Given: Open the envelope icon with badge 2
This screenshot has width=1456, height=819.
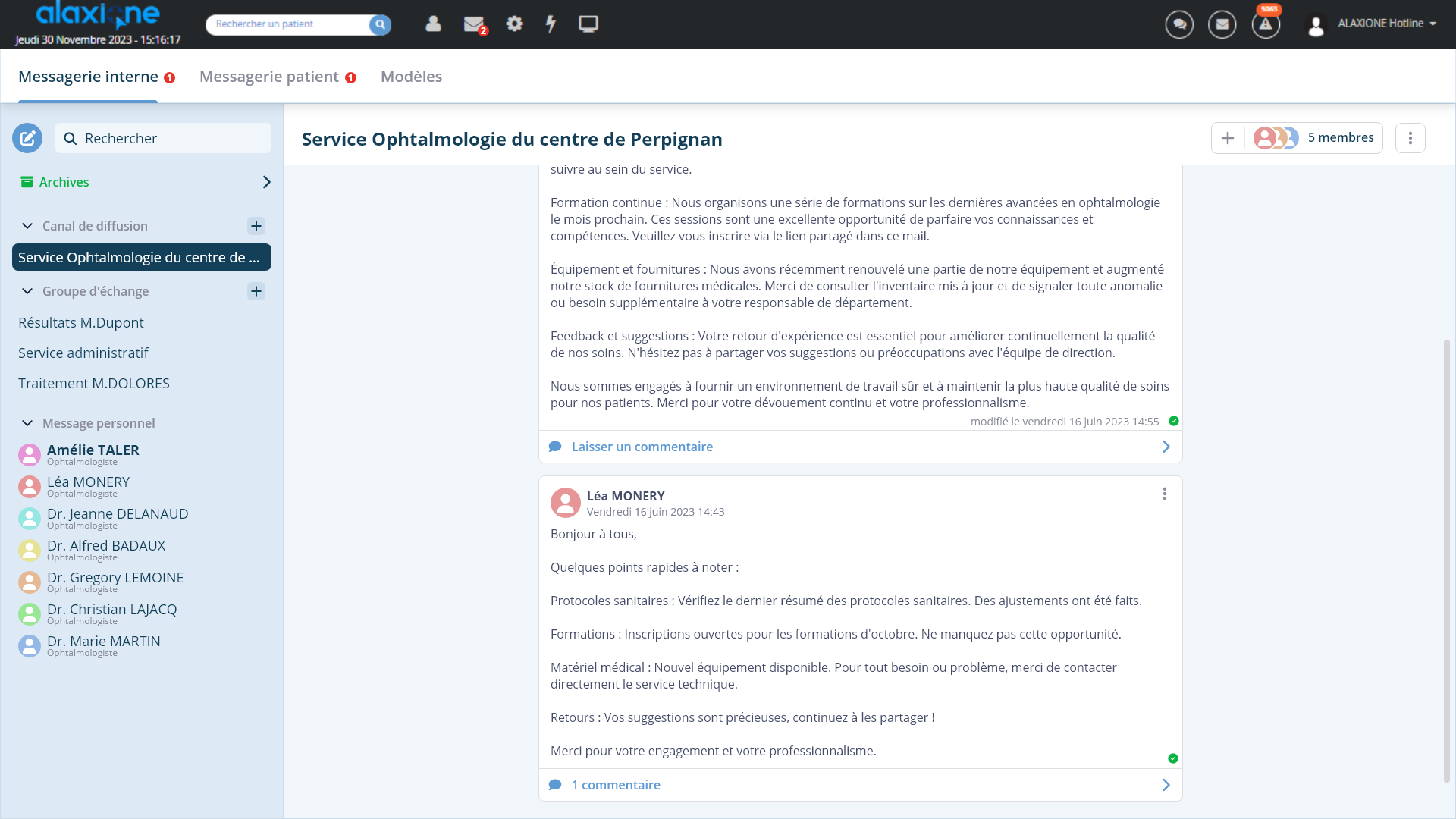Looking at the screenshot, I should 474,24.
